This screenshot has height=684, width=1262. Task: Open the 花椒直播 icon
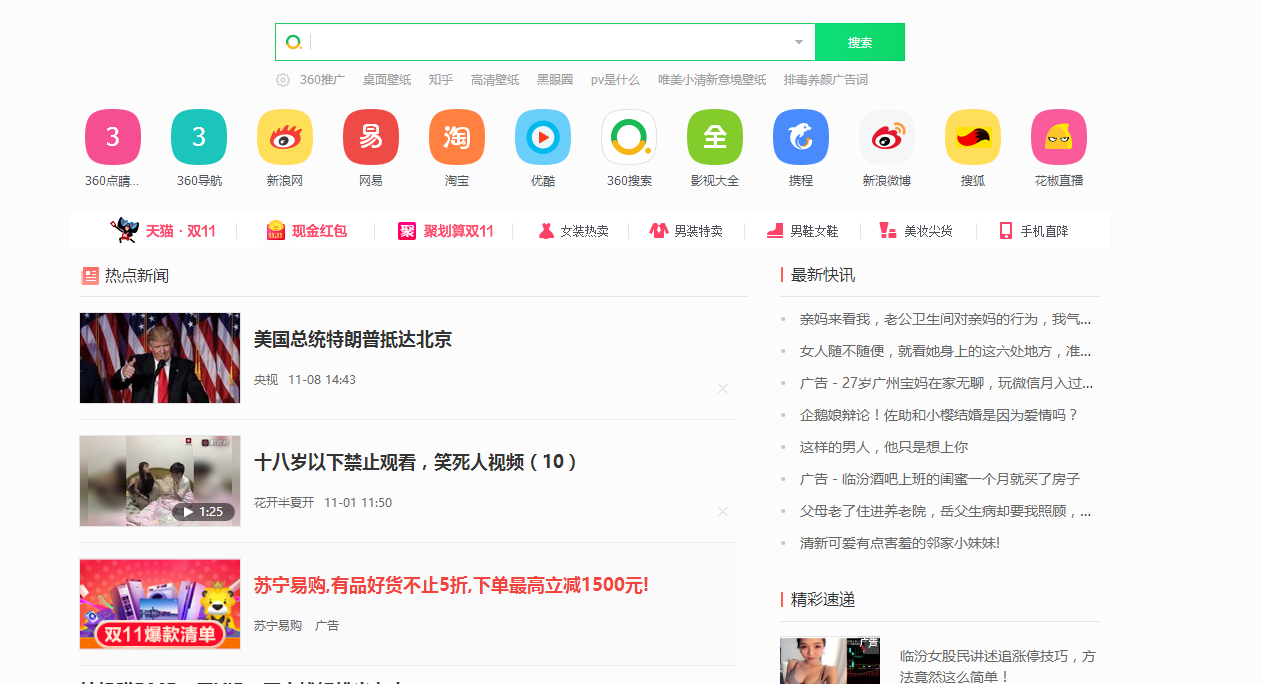pos(1058,137)
